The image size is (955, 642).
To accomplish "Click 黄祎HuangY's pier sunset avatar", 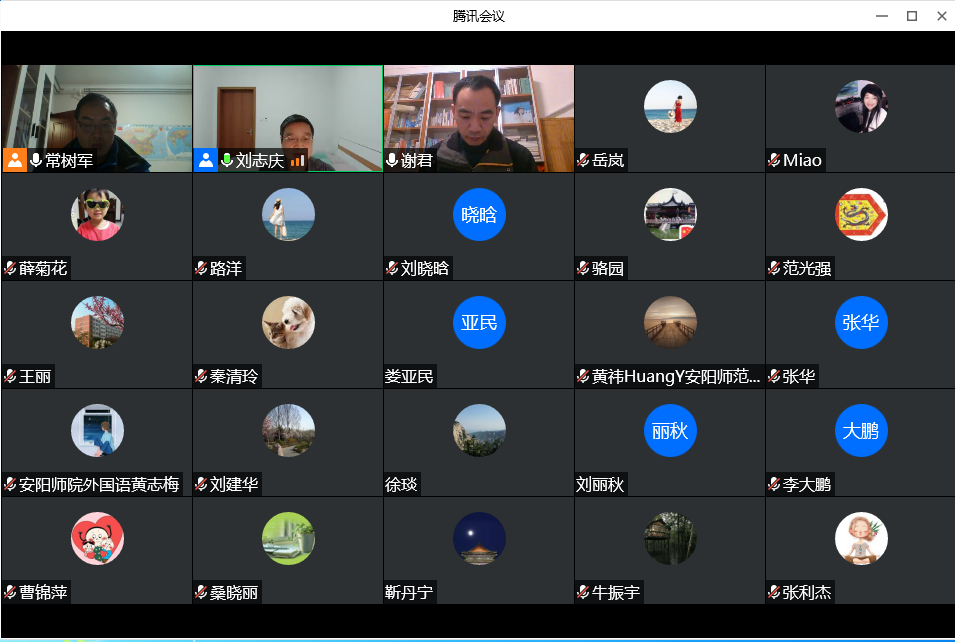I will pyautogui.click(x=670, y=322).
